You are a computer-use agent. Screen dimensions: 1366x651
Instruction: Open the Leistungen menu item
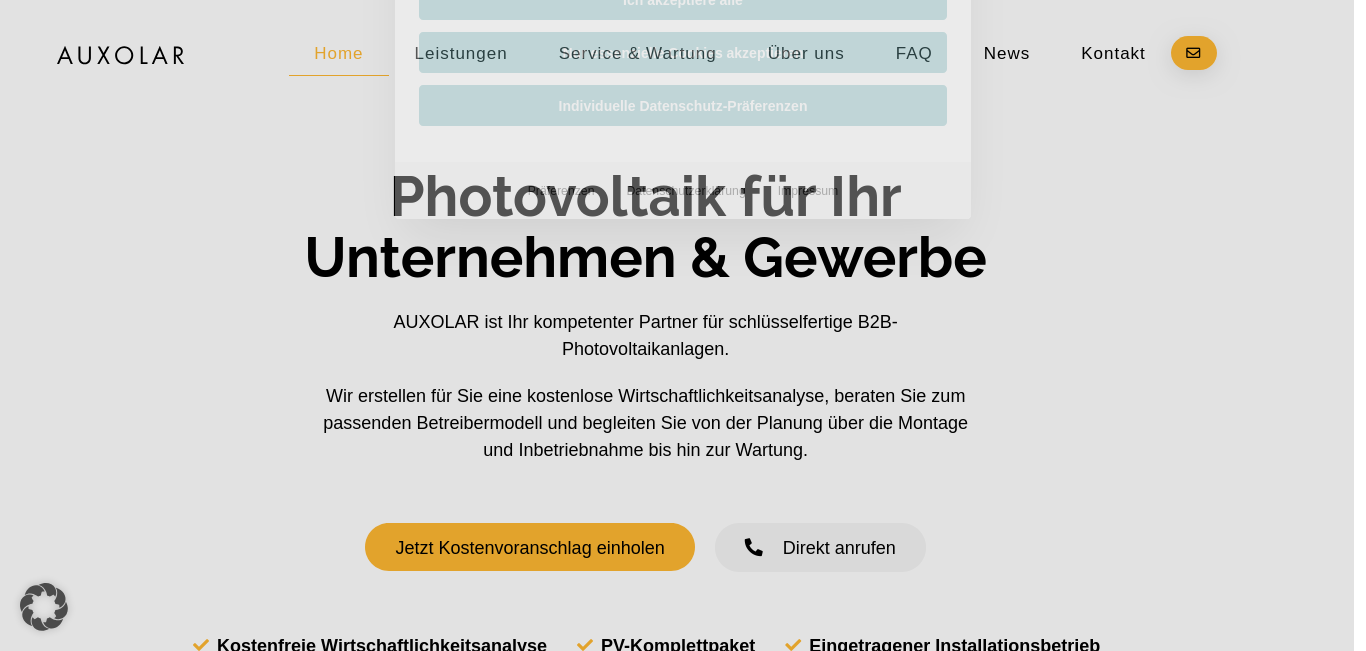click(x=461, y=54)
